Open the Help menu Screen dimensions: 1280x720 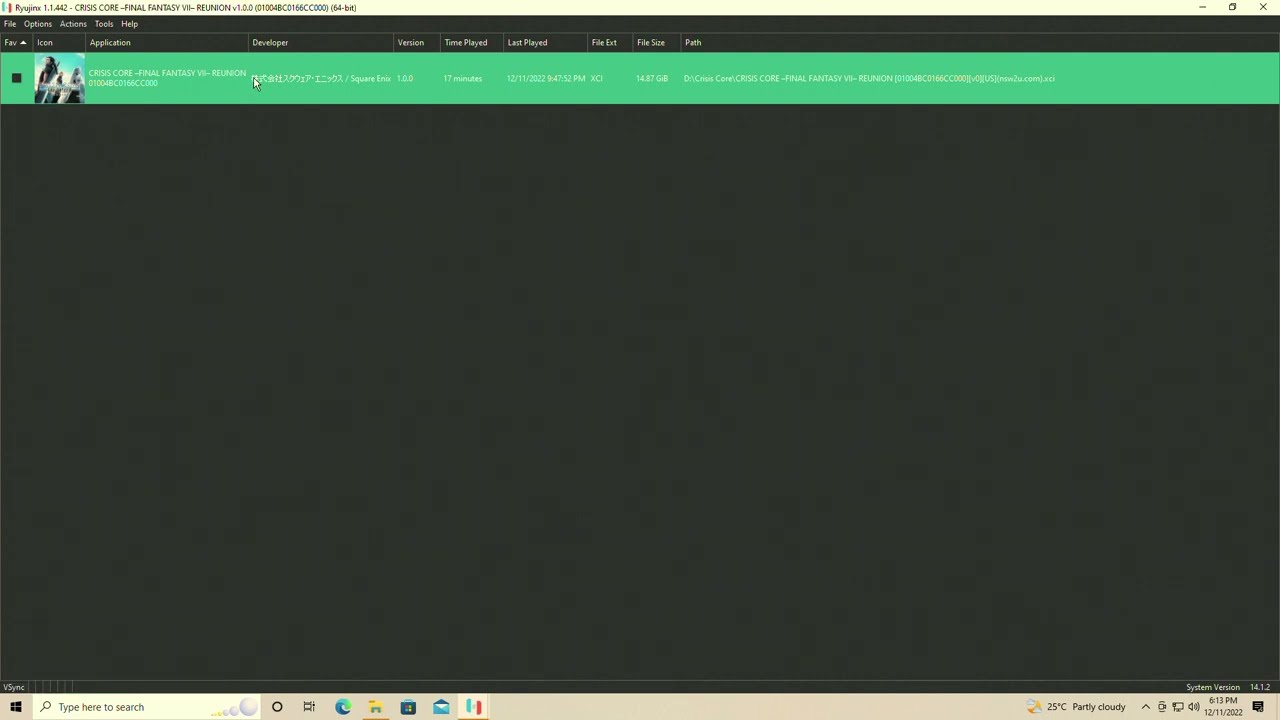click(x=130, y=24)
